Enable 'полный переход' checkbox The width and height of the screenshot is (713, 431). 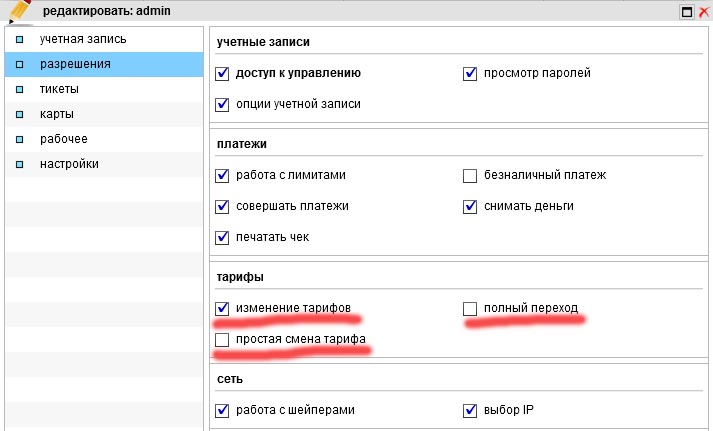click(x=470, y=308)
